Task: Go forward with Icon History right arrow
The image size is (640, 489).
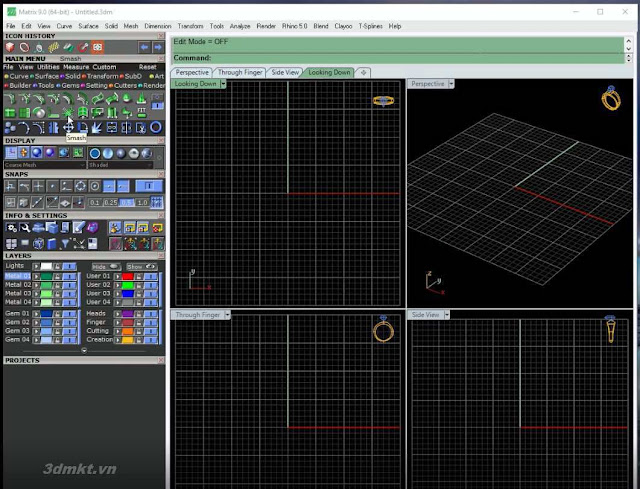Action: coord(158,47)
